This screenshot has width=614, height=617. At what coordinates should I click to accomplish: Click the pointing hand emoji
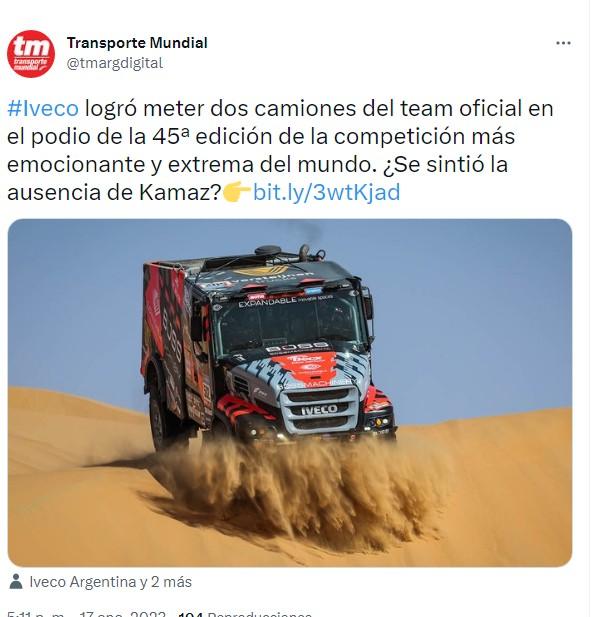(237, 192)
